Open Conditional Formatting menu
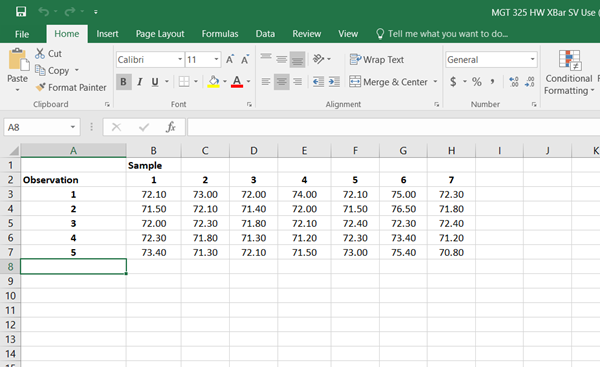Image resolution: width=600 pixels, height=367 pixels. 569,73
